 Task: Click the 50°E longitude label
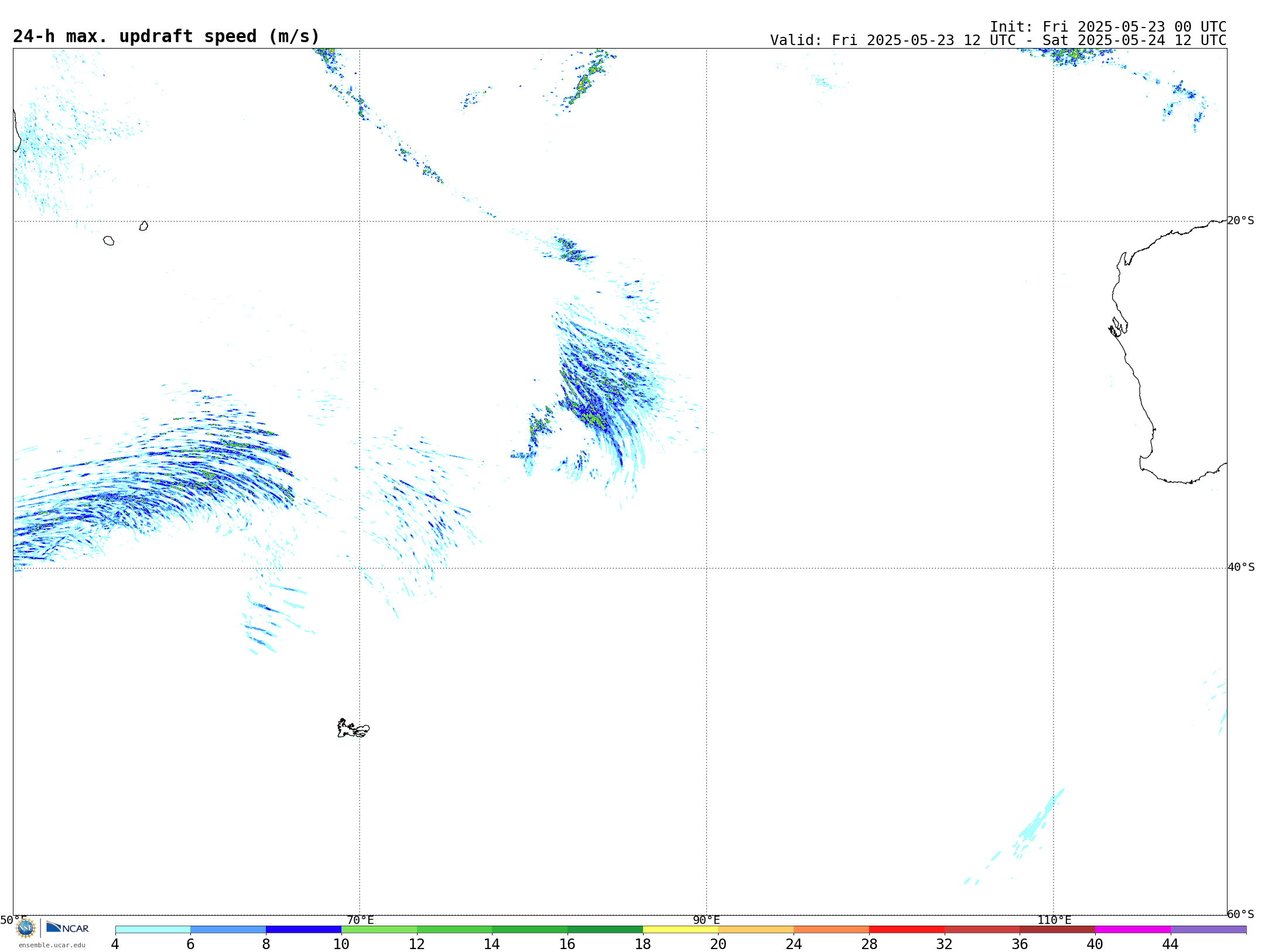13,920
